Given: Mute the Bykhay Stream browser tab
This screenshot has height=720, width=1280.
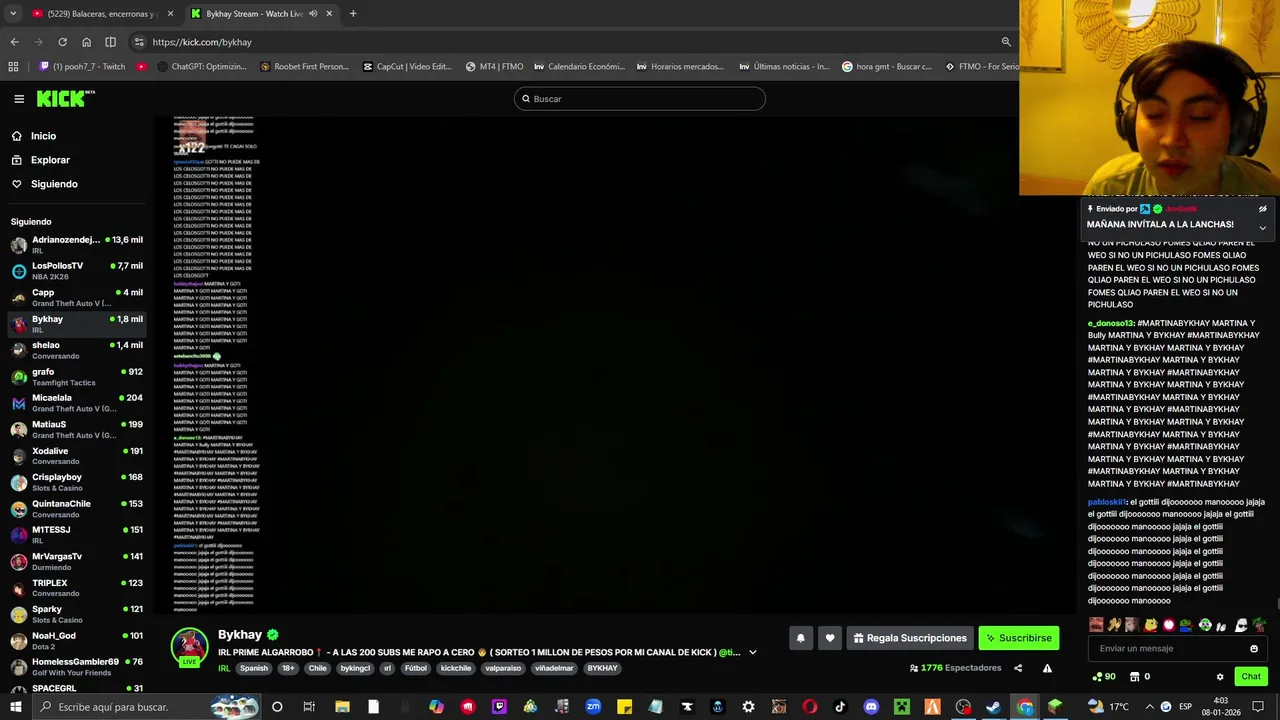Looking at the screenshot, I should click(313, 13).
